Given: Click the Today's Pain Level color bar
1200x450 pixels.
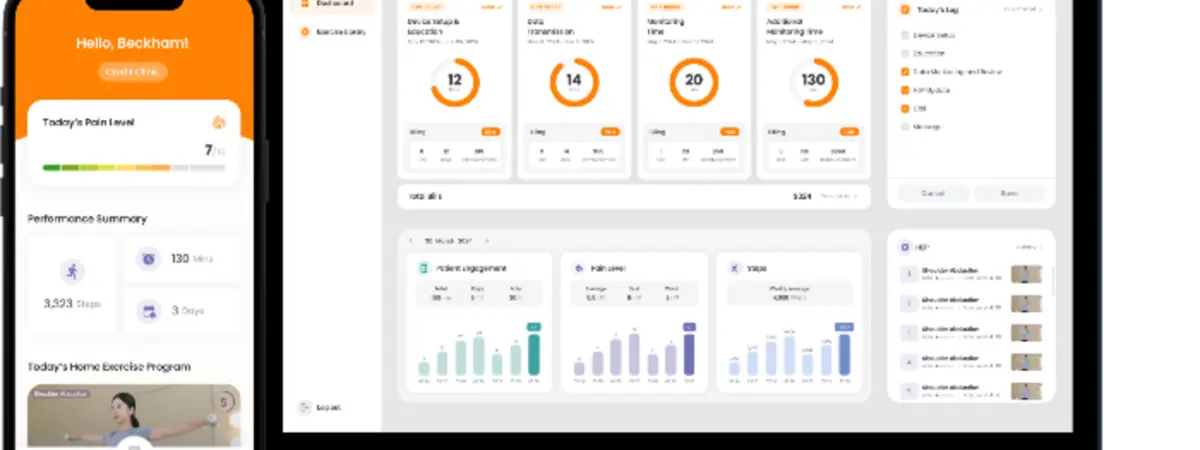Looking at the screenshot, I should point(133,167).
